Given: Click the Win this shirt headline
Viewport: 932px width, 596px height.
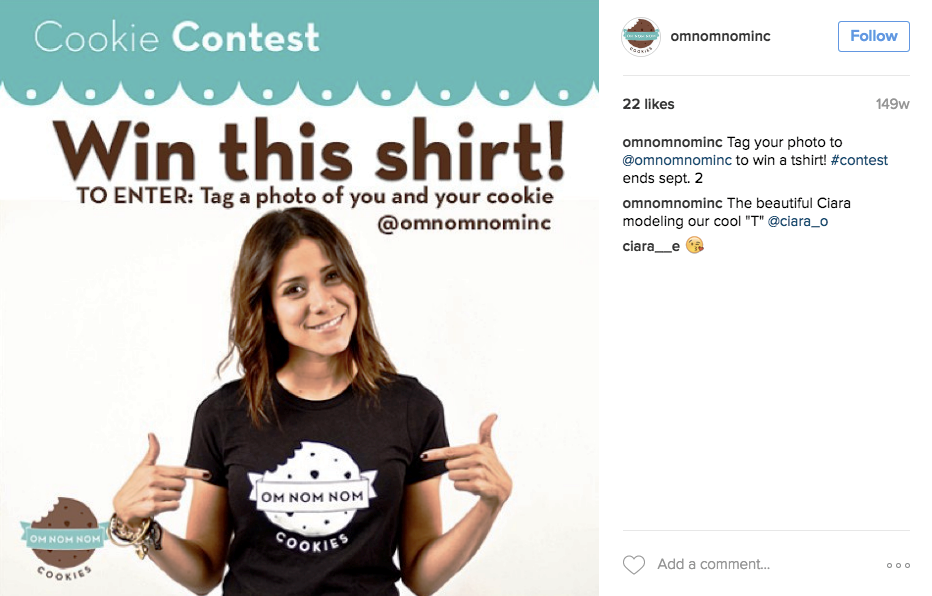Looking at the screenshot, I should coord(308,150).
